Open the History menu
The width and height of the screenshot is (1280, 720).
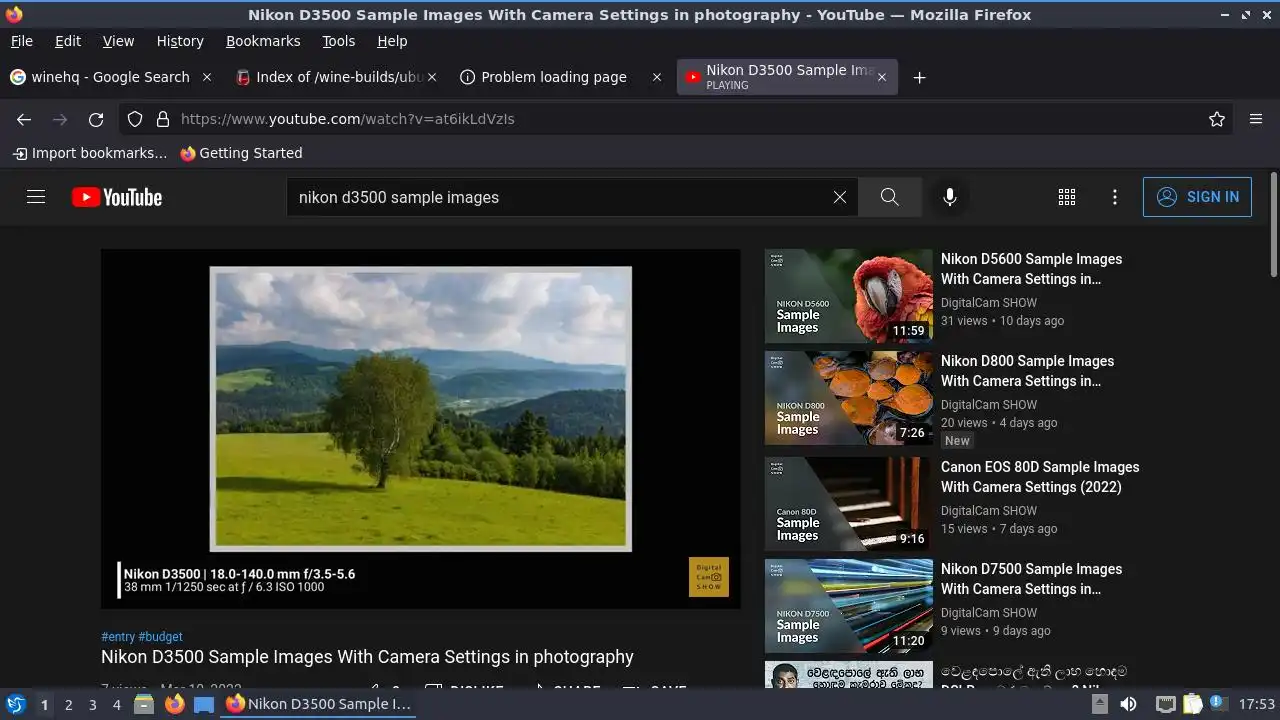click(x=180, y=41)
